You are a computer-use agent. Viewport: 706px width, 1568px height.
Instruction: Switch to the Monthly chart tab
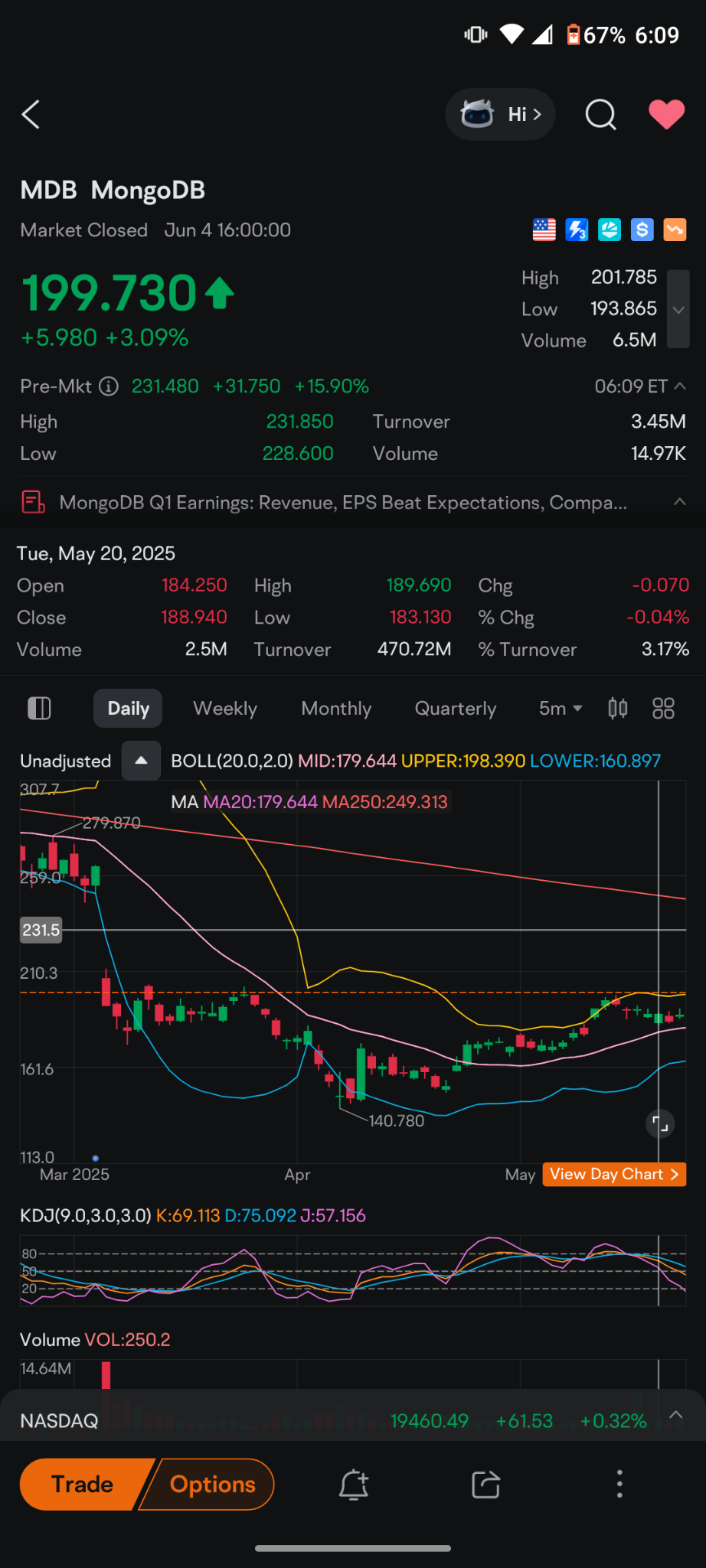pyautogui.click(x=336, y=709)
